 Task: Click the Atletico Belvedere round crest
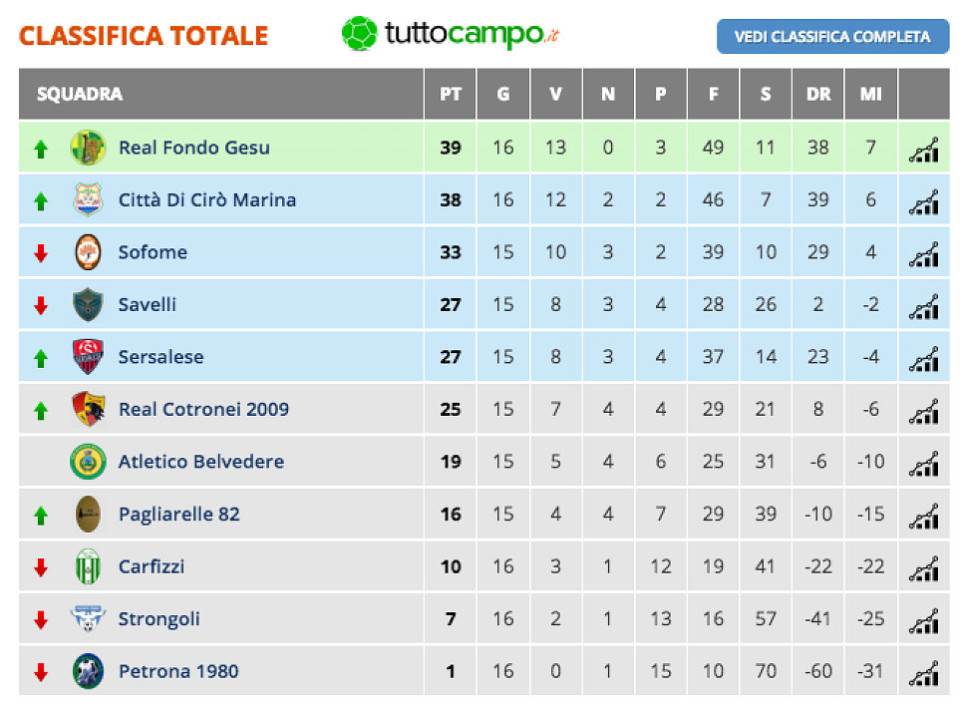88,462
